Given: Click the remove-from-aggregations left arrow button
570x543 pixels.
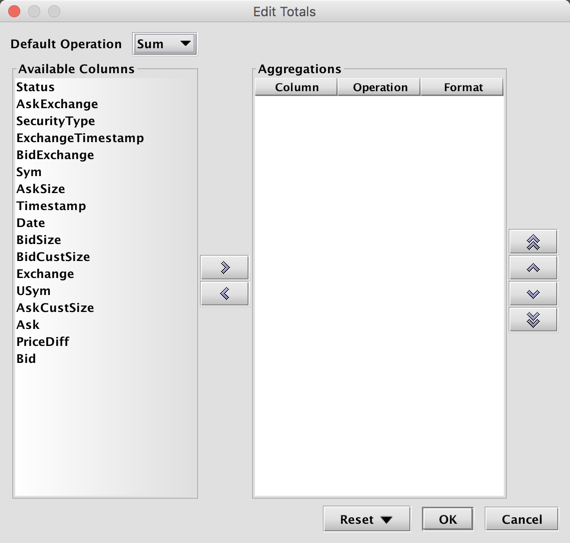Looking at the screenshot, I should 225,293.
